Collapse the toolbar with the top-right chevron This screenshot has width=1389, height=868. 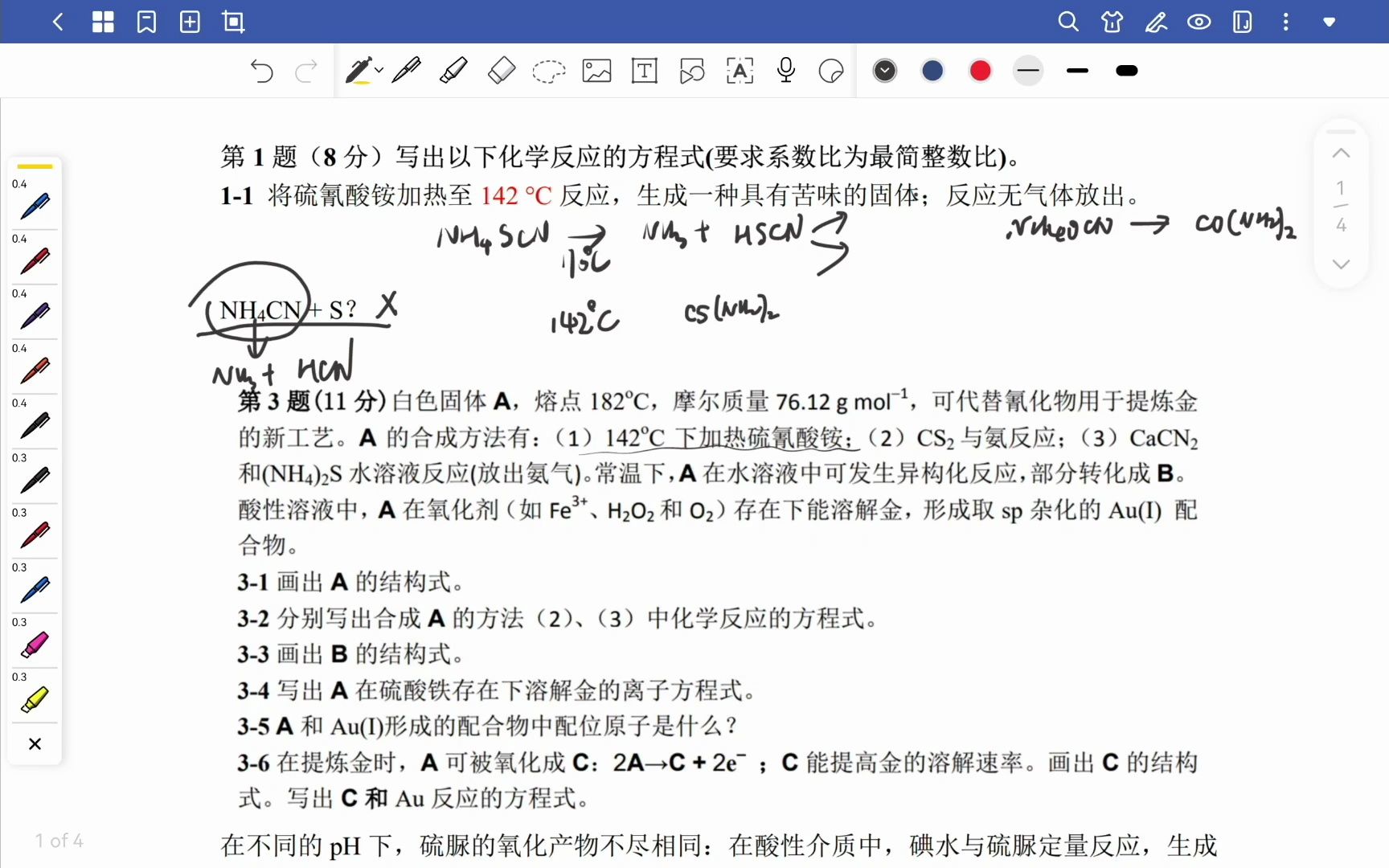point(1329,22)
